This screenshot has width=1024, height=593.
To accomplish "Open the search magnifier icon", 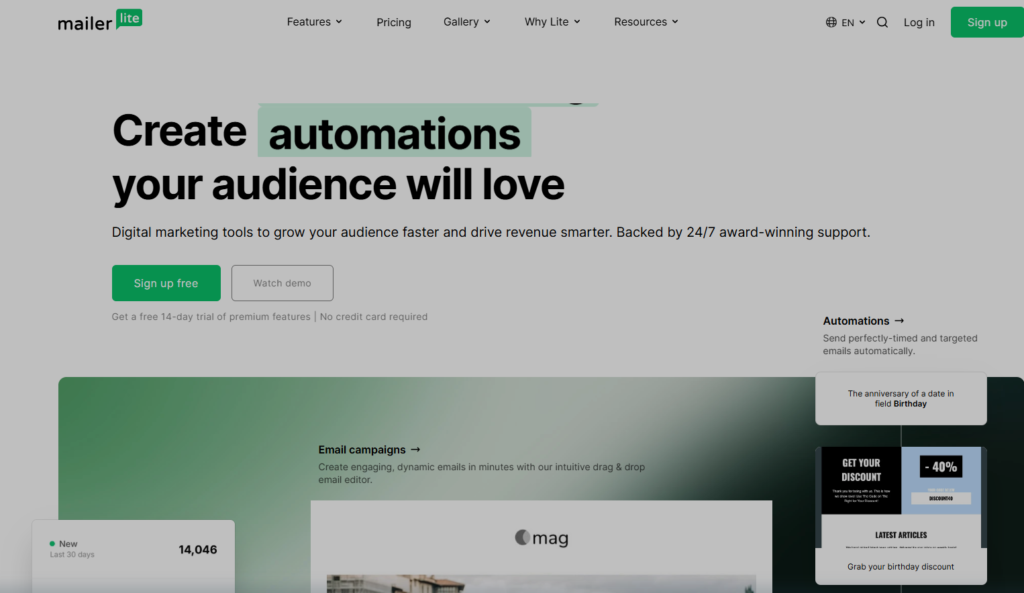I will pyautogui.click(x=882, y=22).
